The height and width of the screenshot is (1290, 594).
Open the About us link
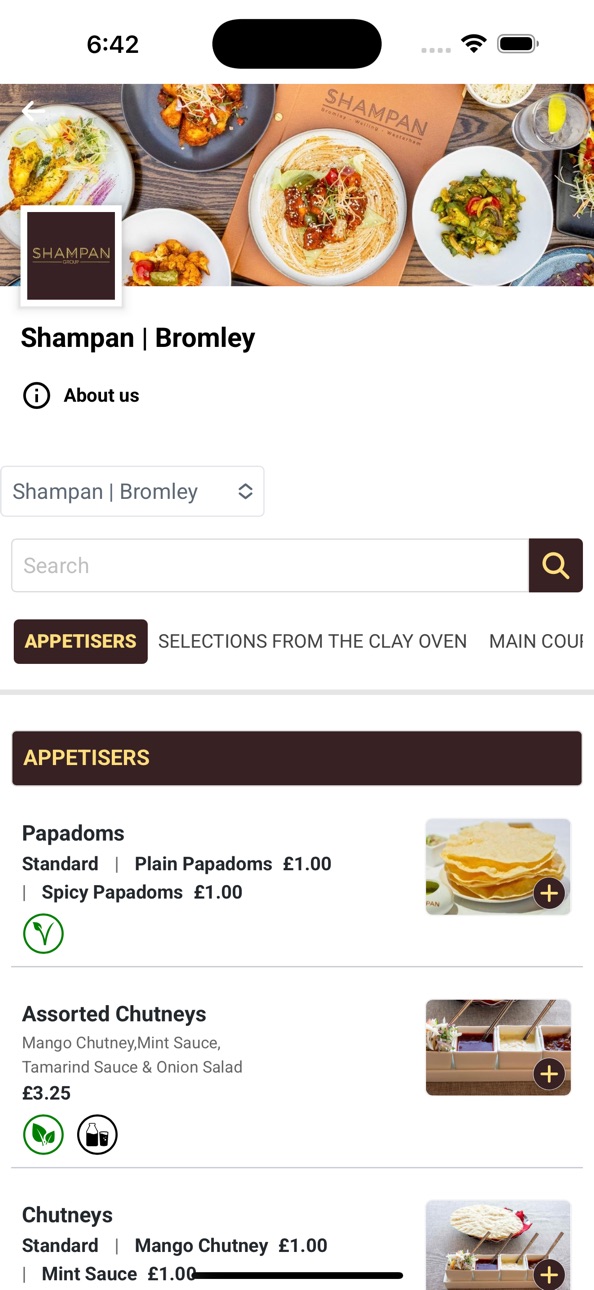pyautogui.click(x=101, y=396)
